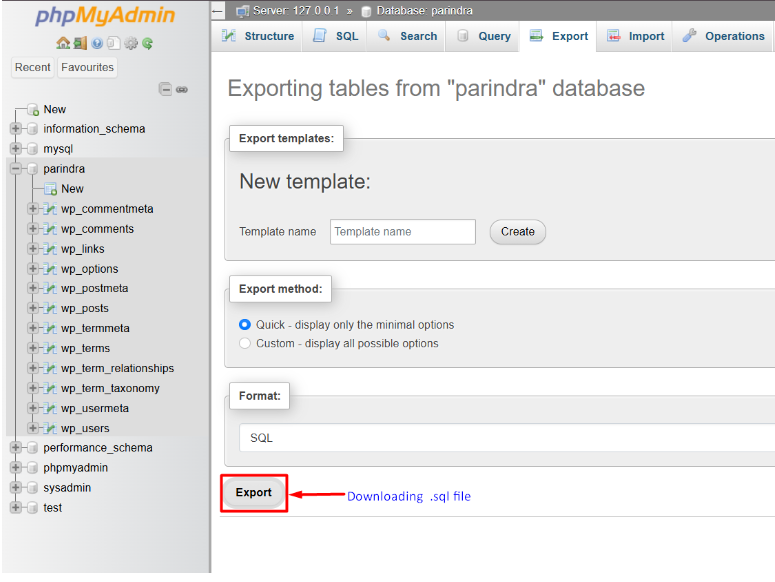The width and height of the screenshot is (775, 582).
Task: Open the wp_options table link
Action: pos(89,269)
